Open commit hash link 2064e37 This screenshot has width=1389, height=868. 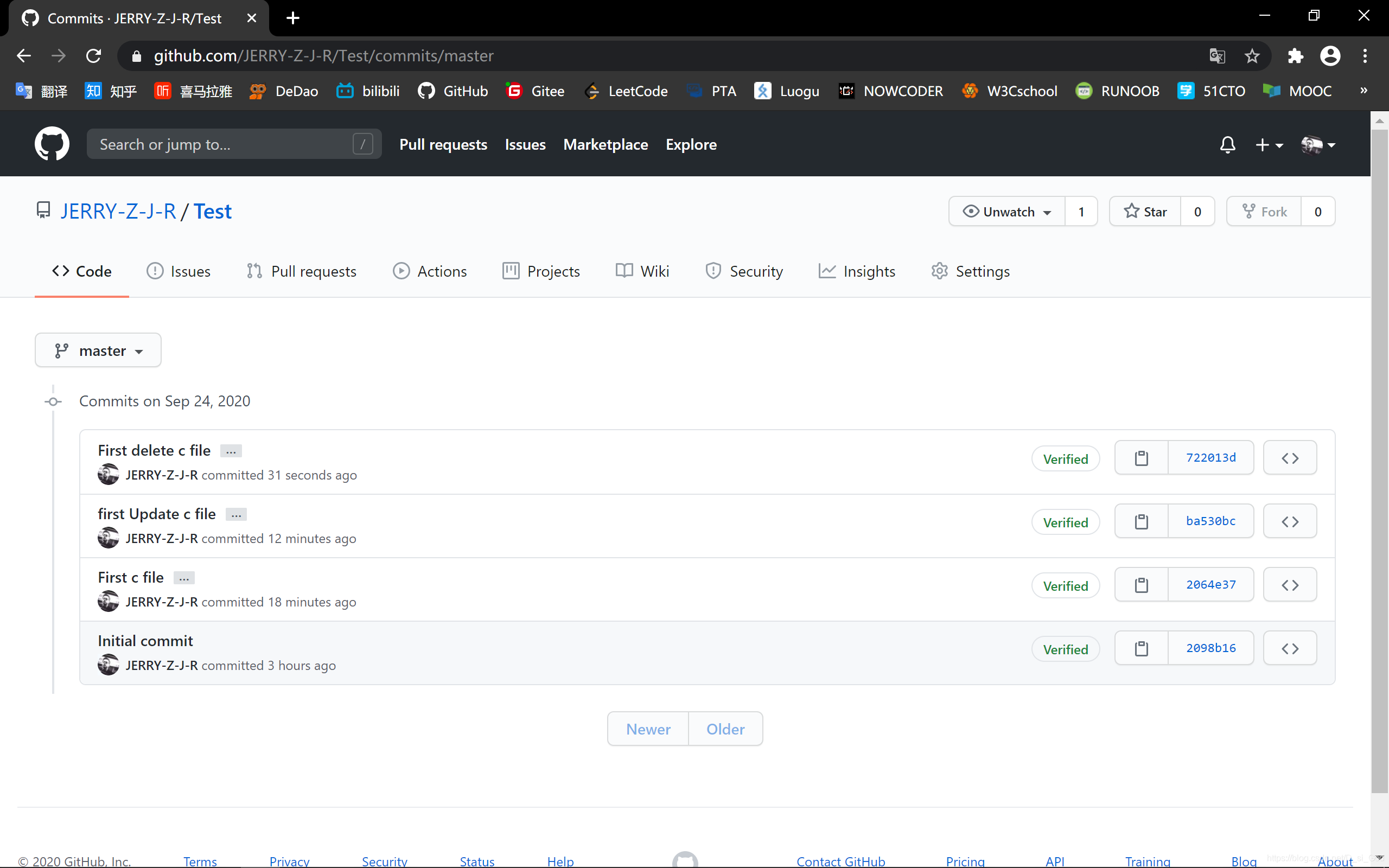click(1210, 585)
